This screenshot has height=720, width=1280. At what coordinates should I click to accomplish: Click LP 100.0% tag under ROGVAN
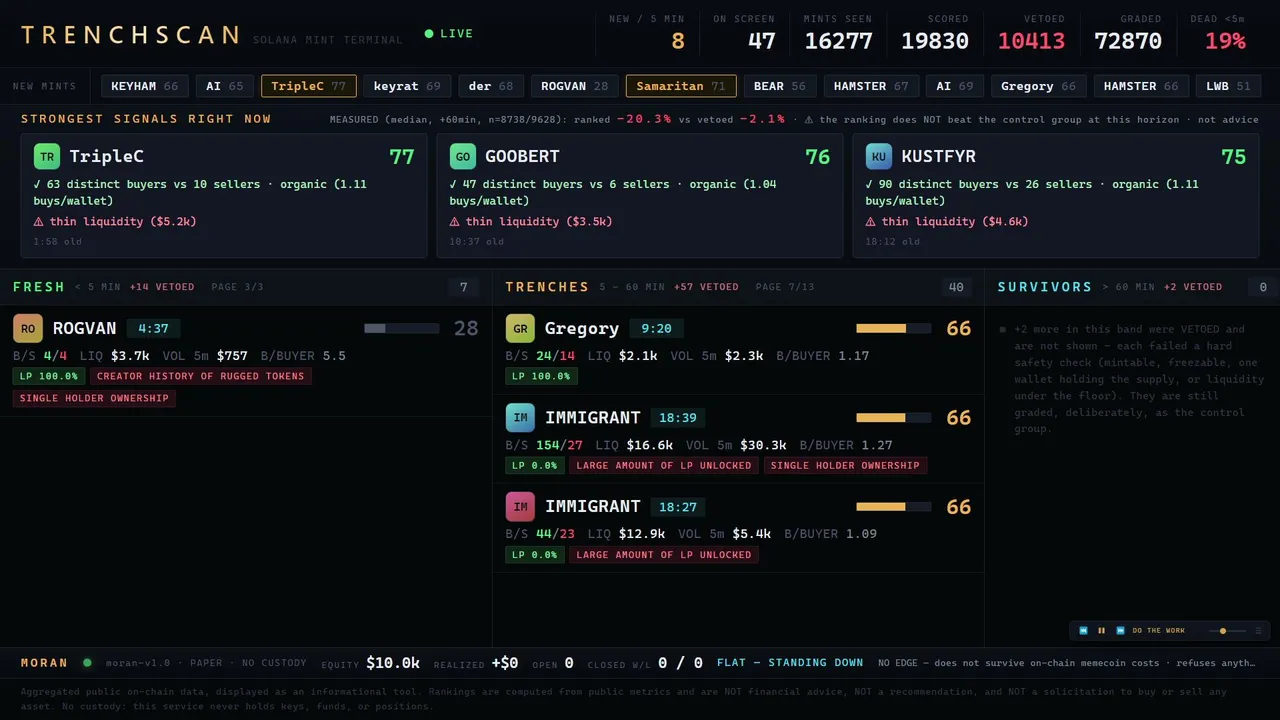click(x=49, y=376)
